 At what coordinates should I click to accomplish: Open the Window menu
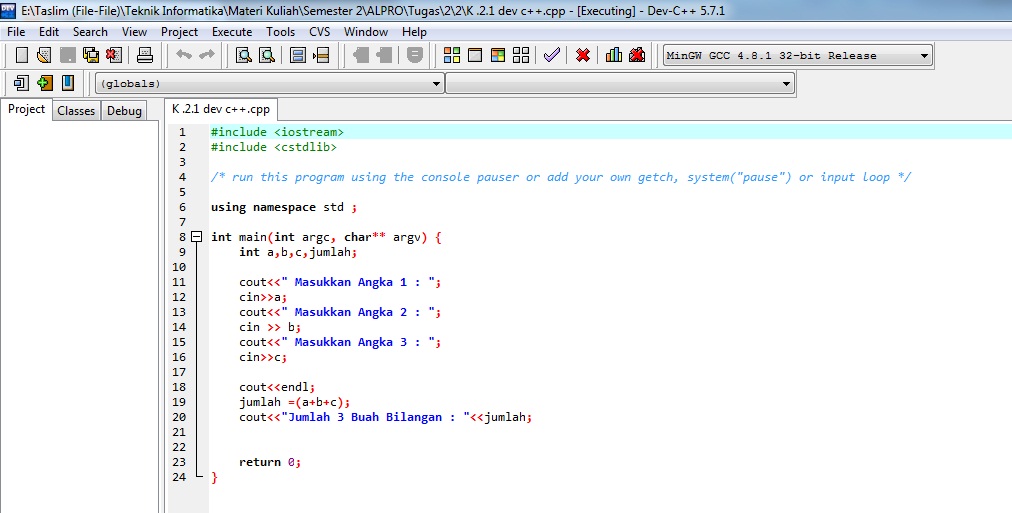[366, 32]
